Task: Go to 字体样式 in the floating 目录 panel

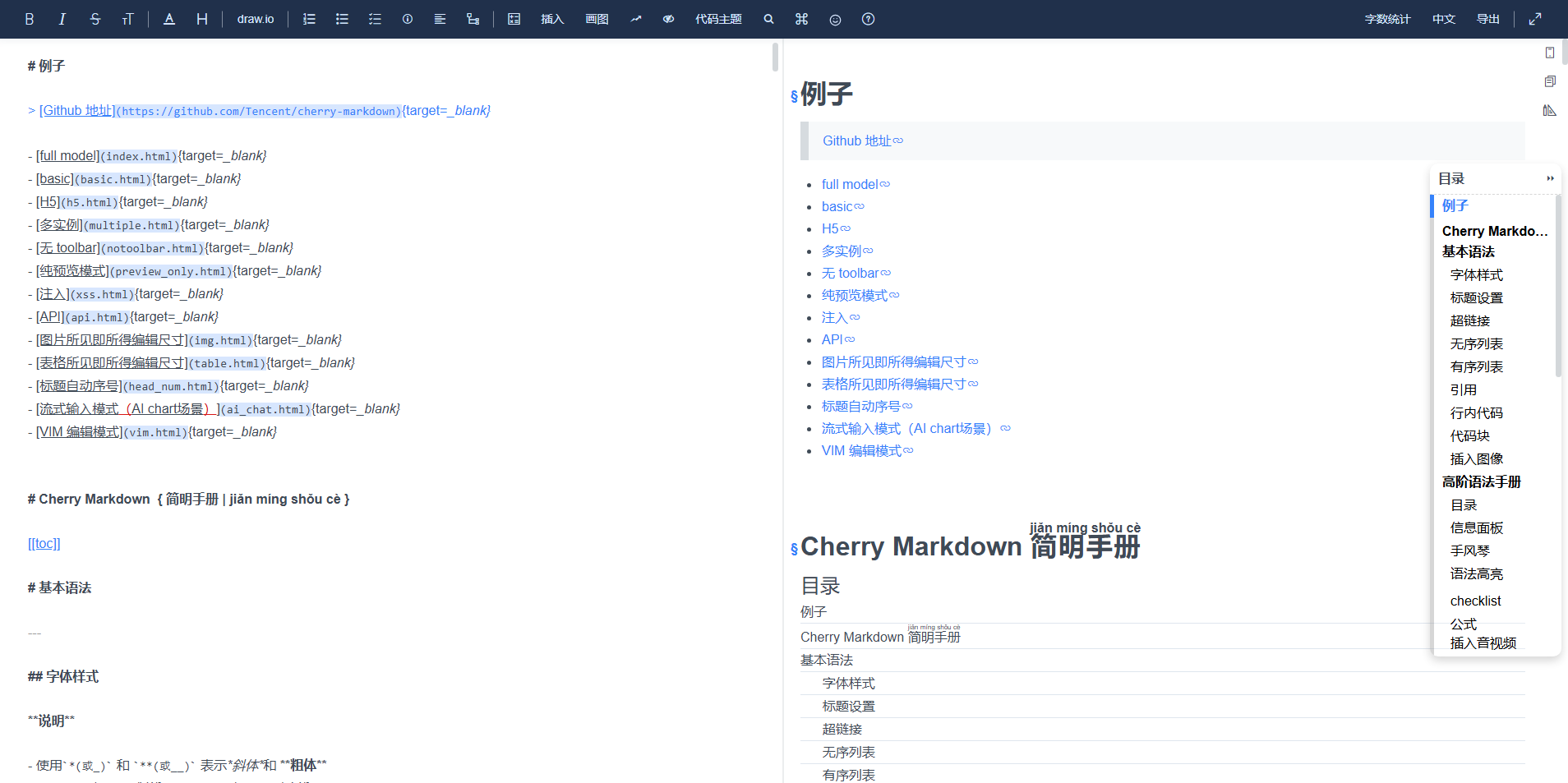Action: click(x=1477, y=274)
